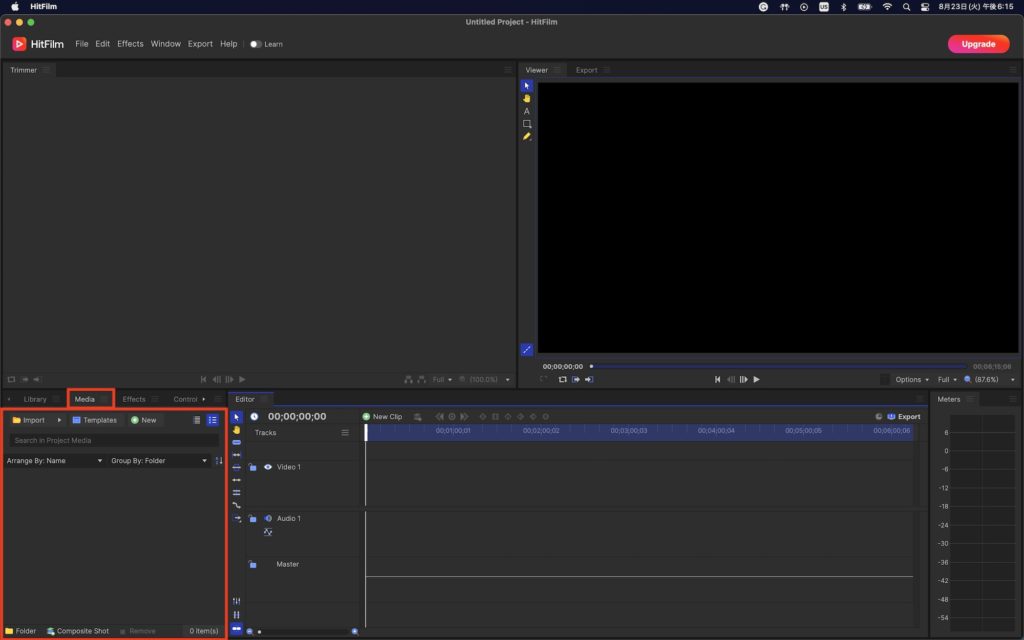
Task: Open the audio mixer icon in Editor toolbar
Action: click(237, 600)
